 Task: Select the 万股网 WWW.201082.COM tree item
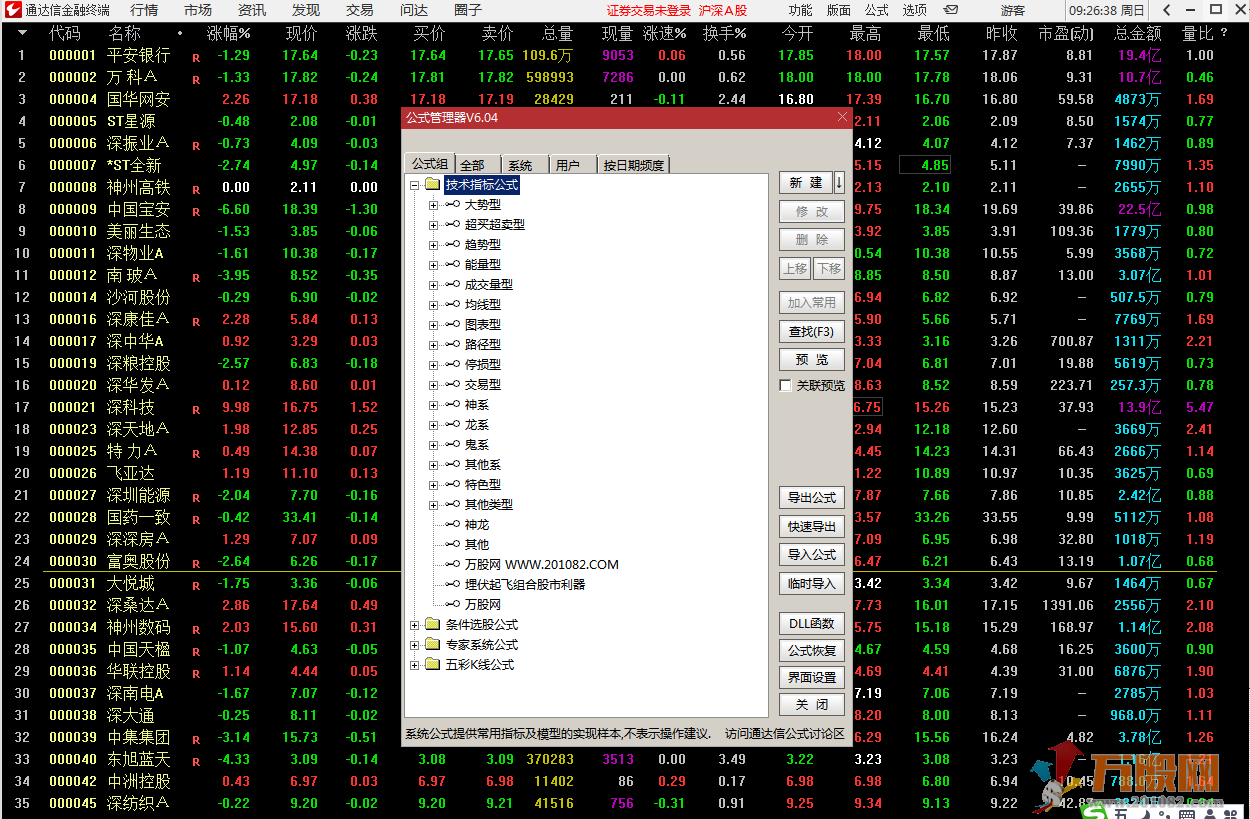[x=541, y=565]
